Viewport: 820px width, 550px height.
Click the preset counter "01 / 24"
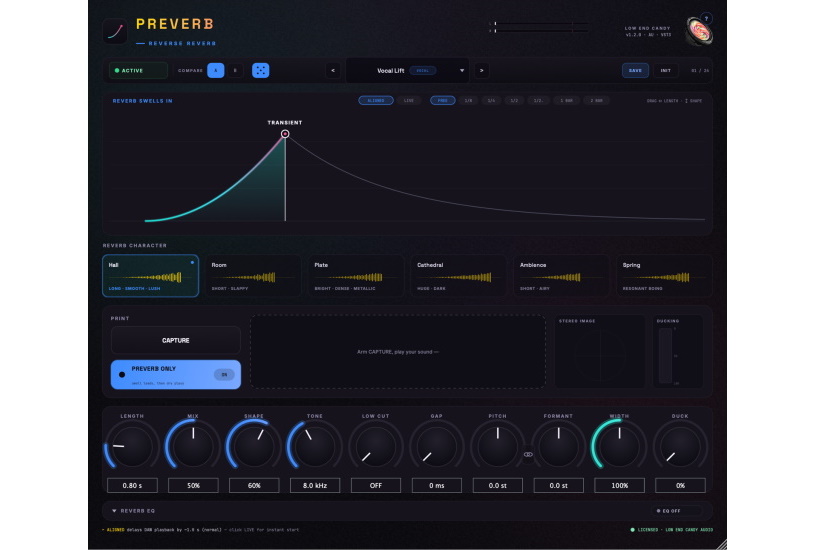(x=700, y=71)
